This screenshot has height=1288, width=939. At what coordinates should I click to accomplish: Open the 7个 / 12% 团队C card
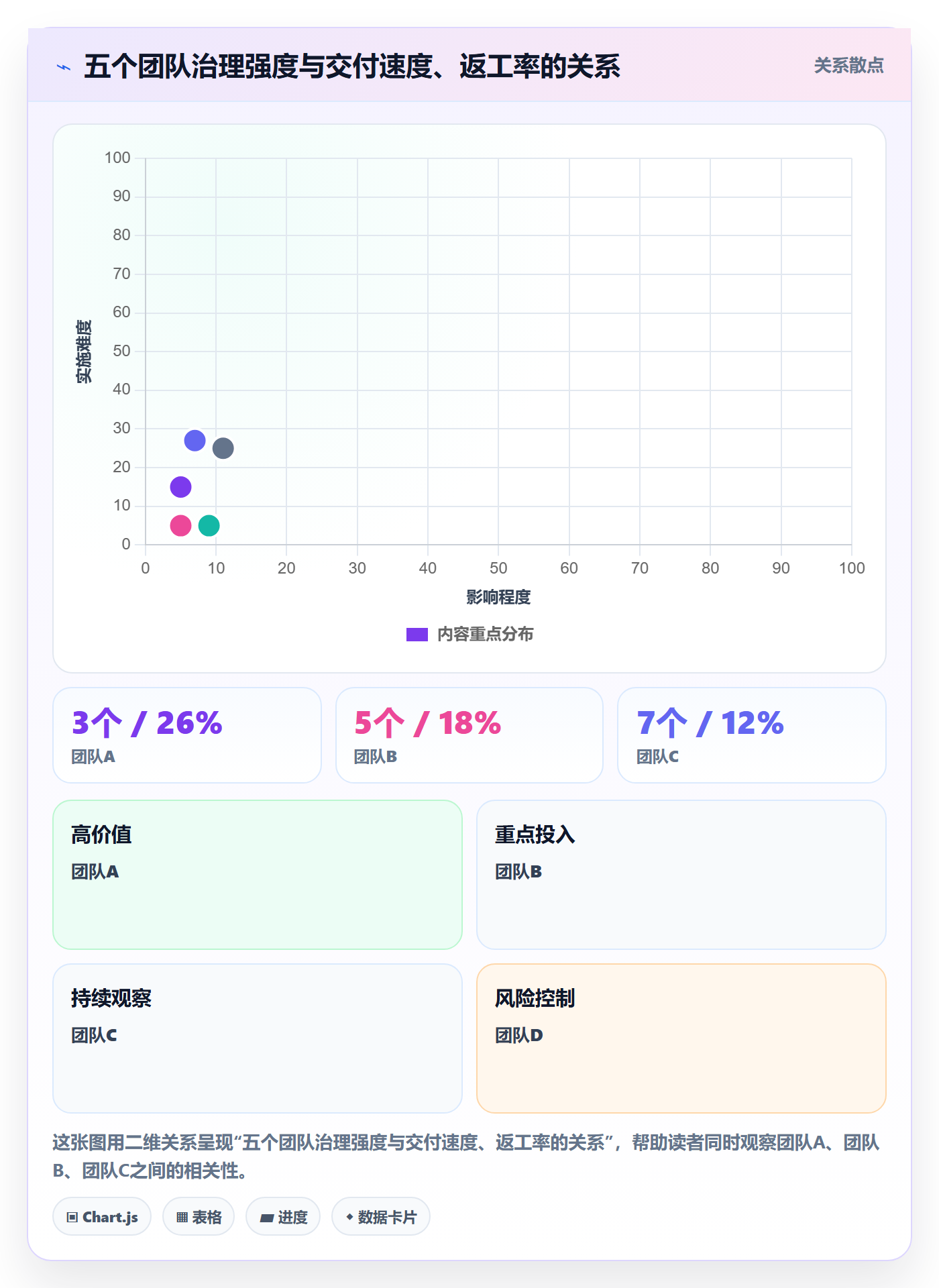click(x=751, y=735)
